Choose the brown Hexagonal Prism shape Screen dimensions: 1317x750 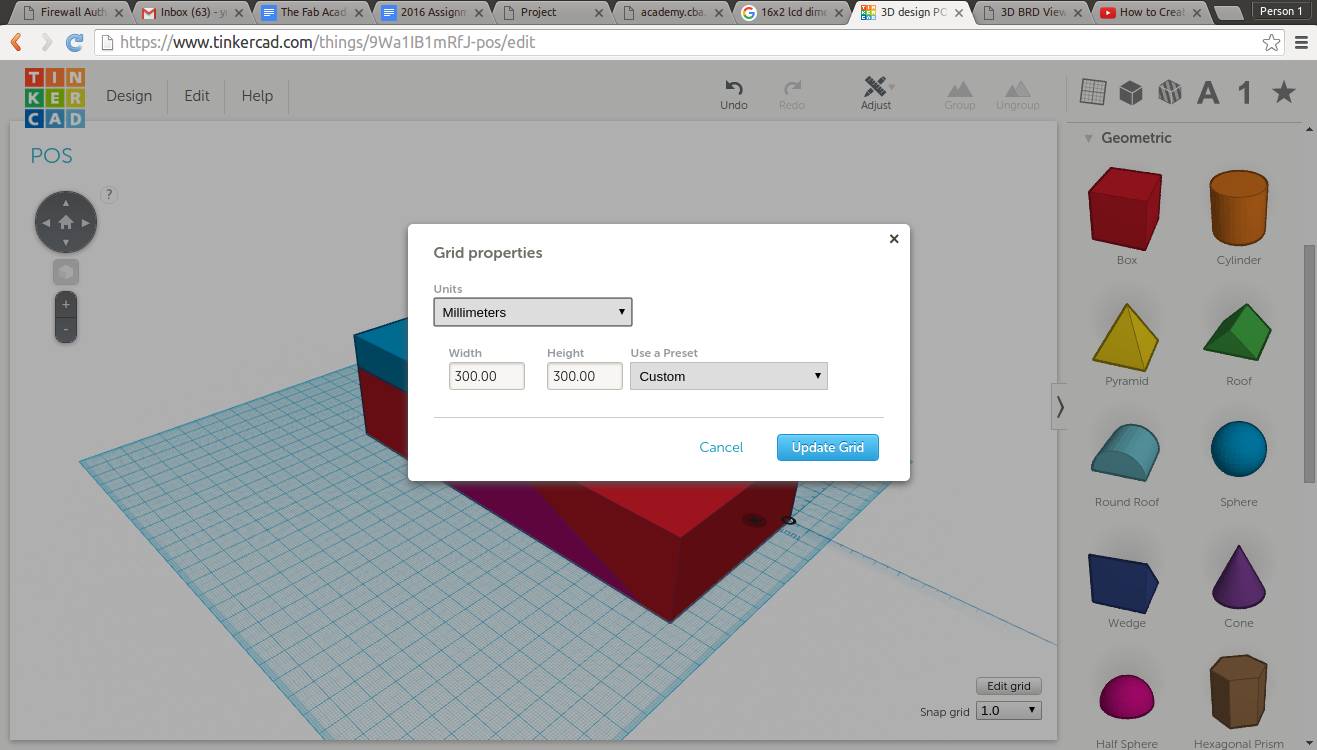pyautogui.click(x=1239, y=694)
